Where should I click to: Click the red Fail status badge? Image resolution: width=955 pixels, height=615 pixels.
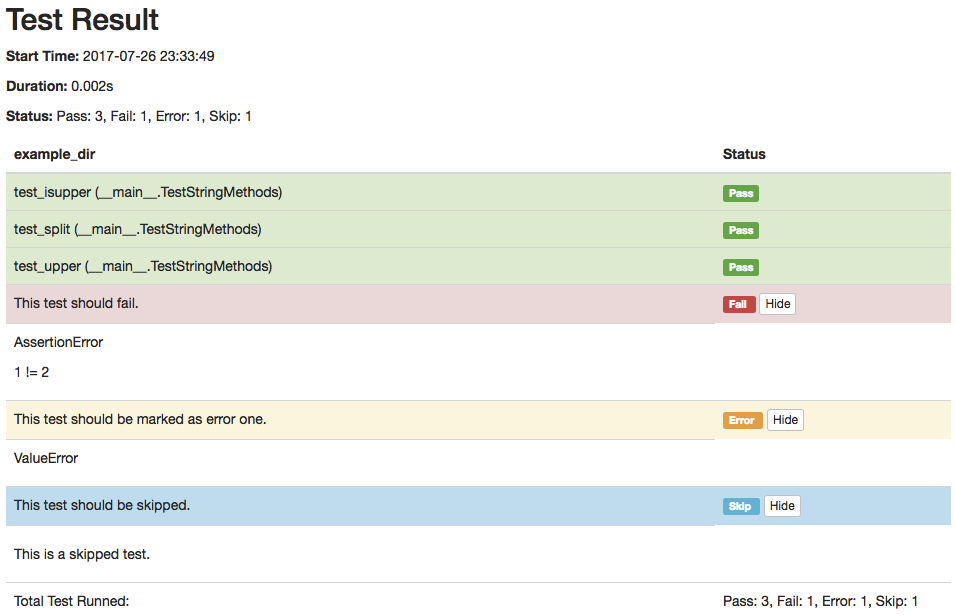click(x=739, y=304)
